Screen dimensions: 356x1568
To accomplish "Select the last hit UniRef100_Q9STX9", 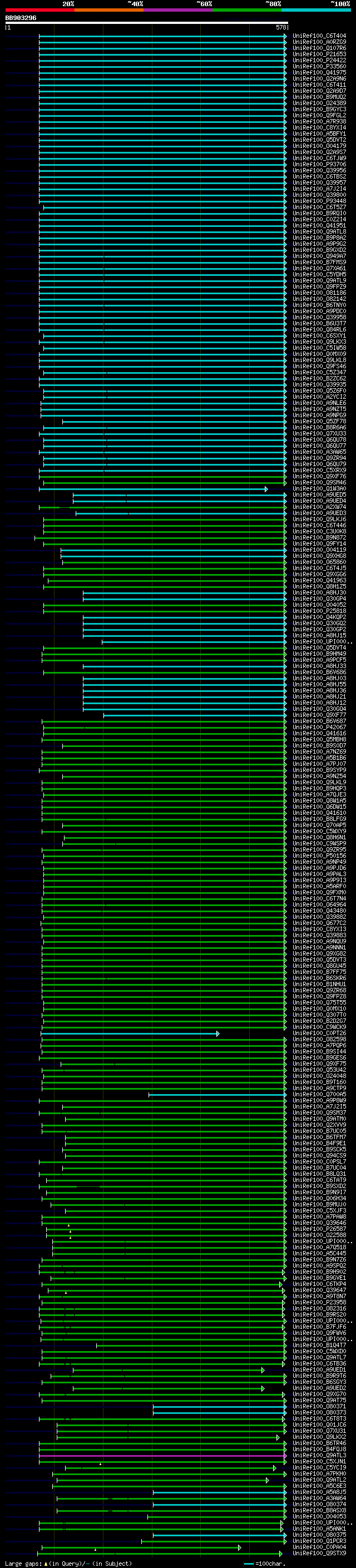I will click(x=319, y=1554).
